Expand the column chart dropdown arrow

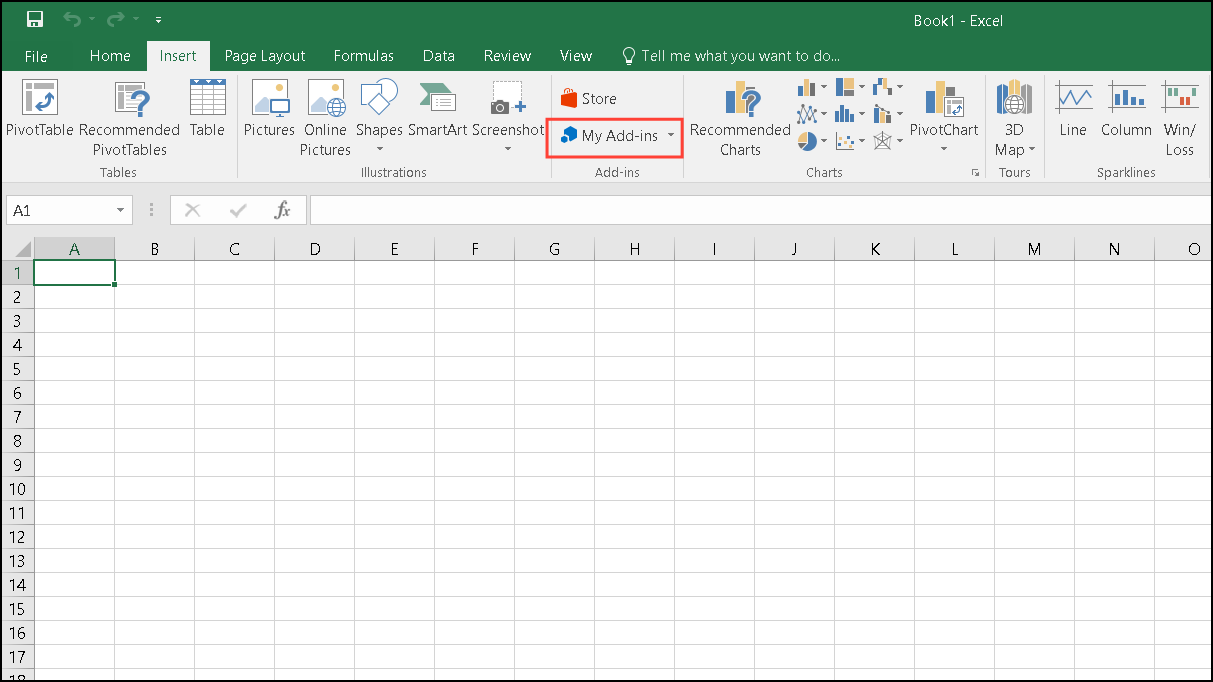point(824,88)
